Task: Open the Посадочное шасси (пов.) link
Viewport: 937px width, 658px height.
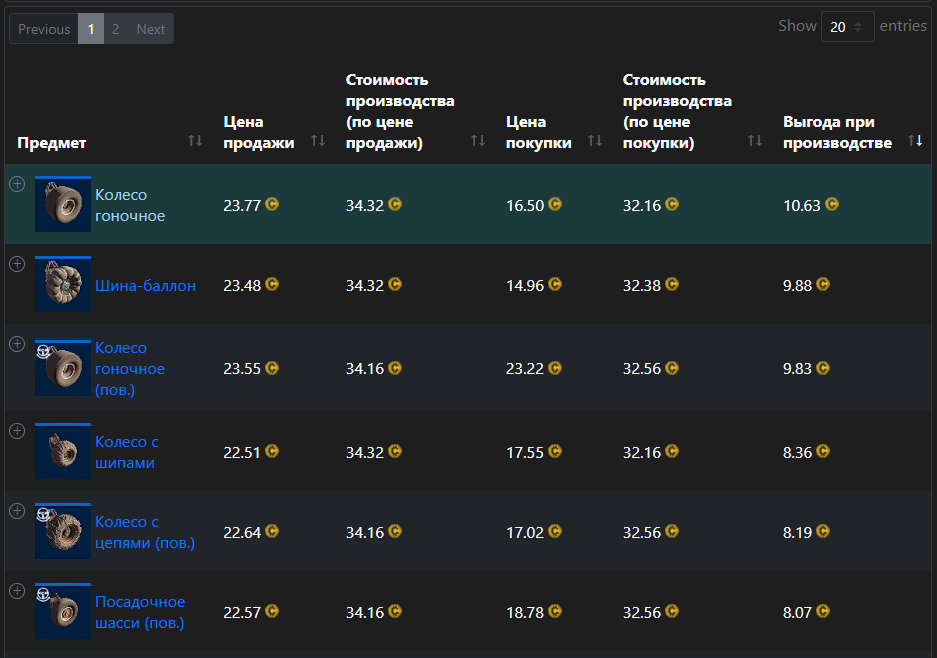Action: point(140,612)
